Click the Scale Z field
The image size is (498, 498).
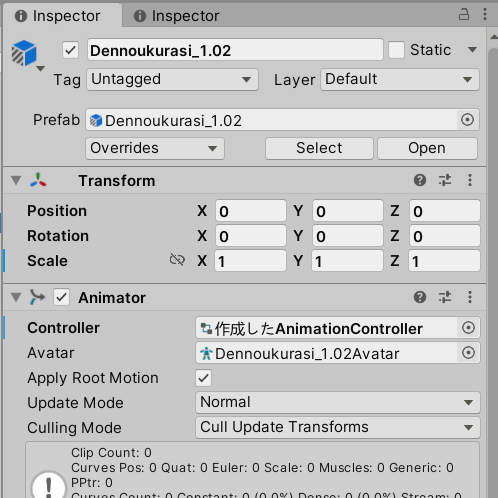pyautogui.click(x=445, y=261)
